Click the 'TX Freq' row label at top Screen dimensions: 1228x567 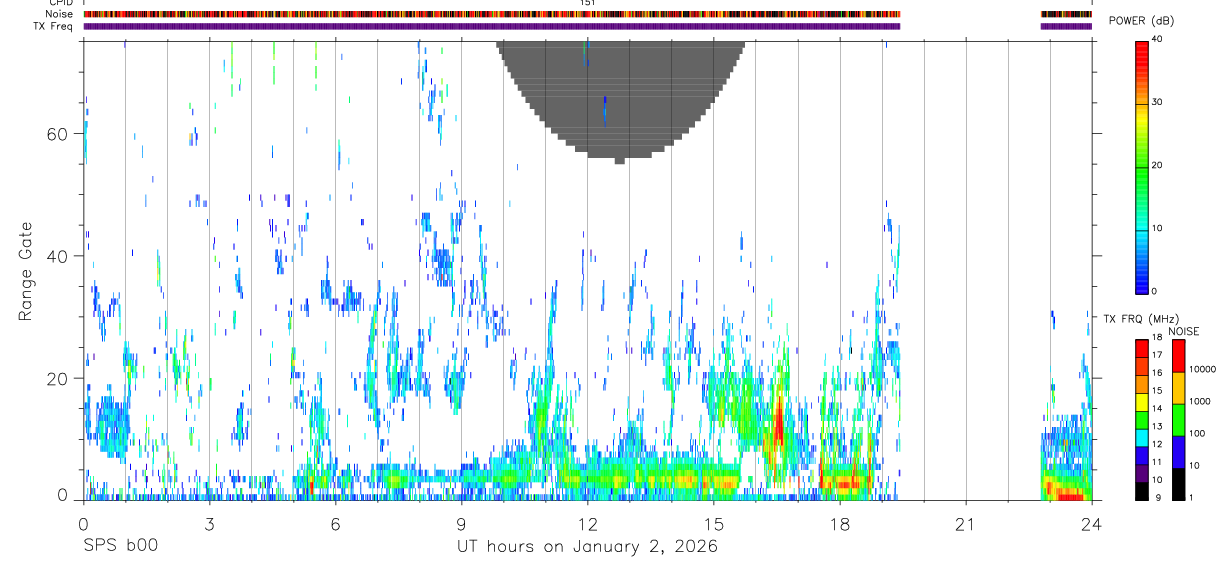point(54,26)
